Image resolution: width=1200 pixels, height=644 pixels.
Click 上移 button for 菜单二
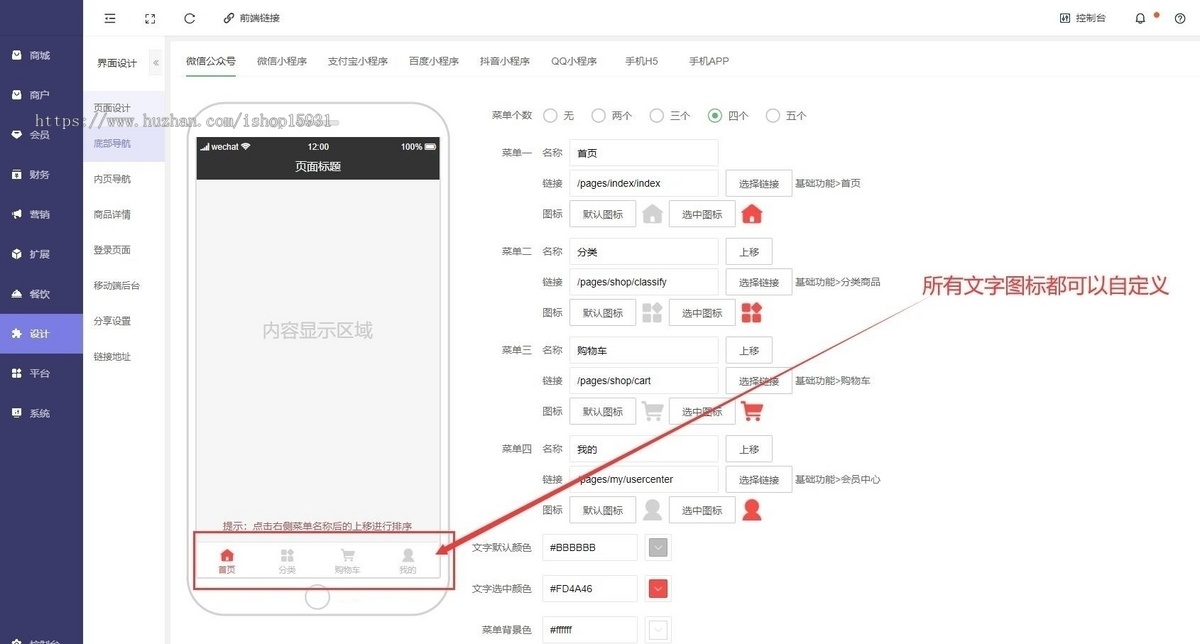point(749,252)
